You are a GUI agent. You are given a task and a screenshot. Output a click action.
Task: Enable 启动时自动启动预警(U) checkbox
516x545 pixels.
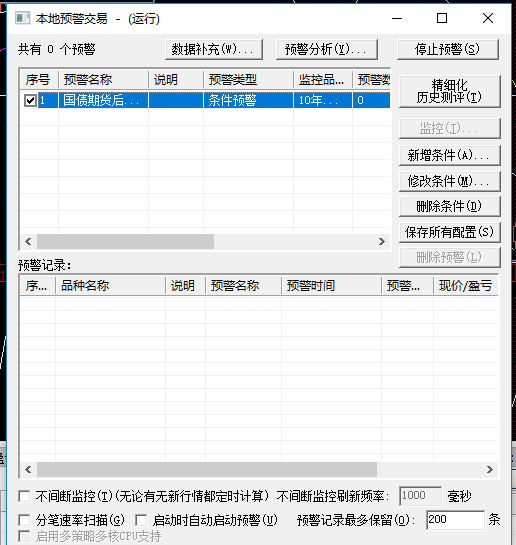pyautogui.click(x=141, y=520)
